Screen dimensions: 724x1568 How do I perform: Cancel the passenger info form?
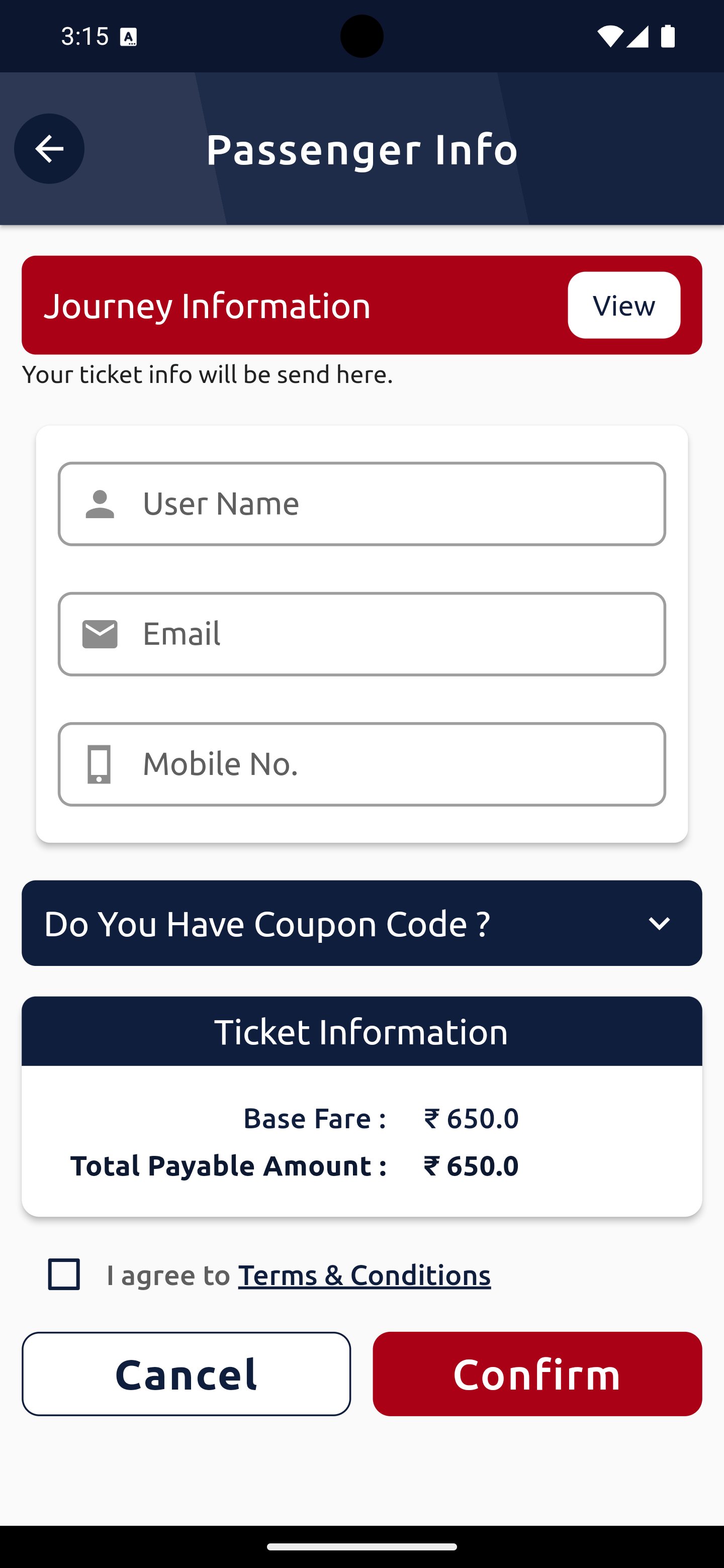click(187, 1374)
